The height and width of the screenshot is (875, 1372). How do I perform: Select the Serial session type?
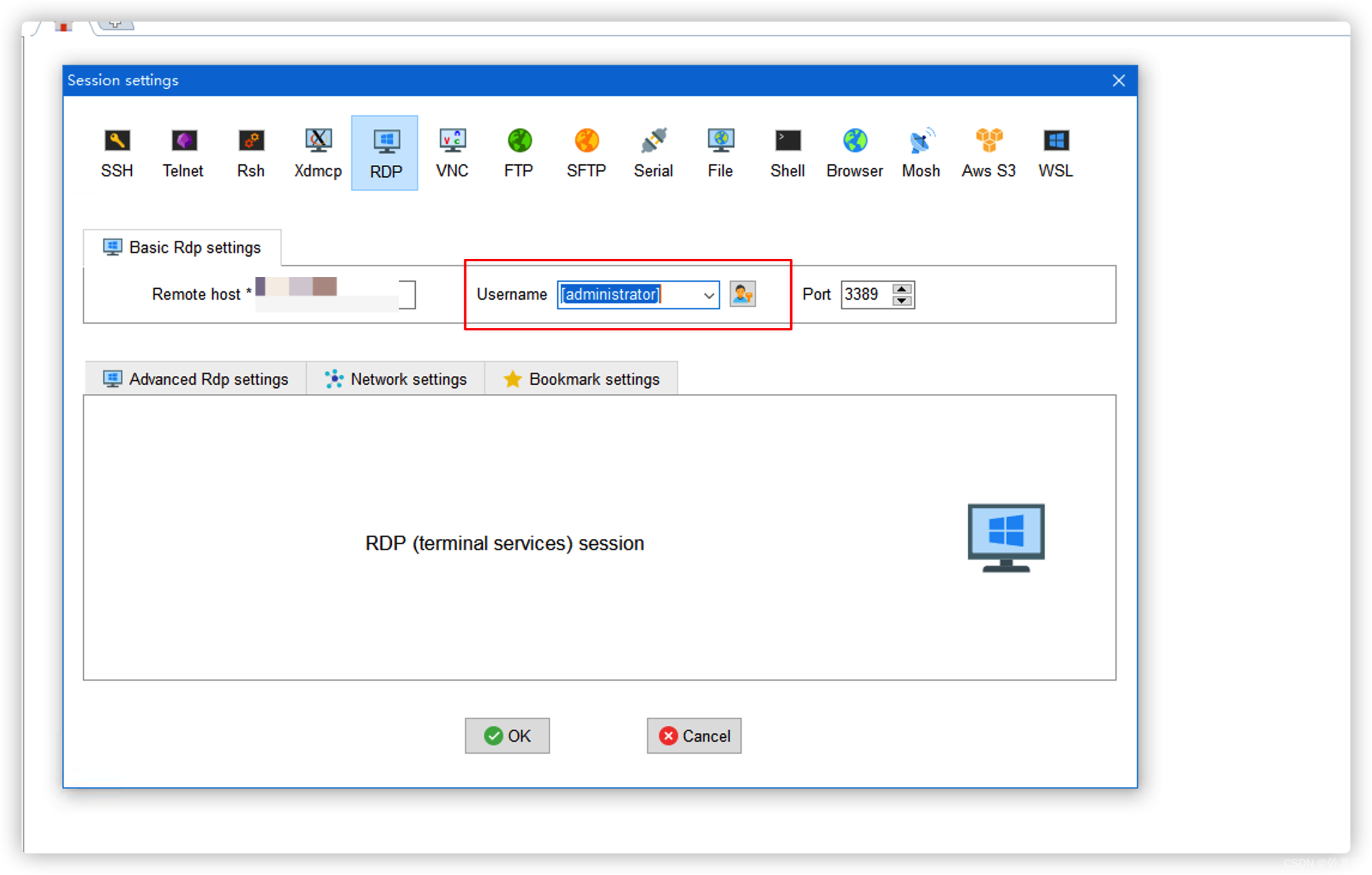coord(653,153)
